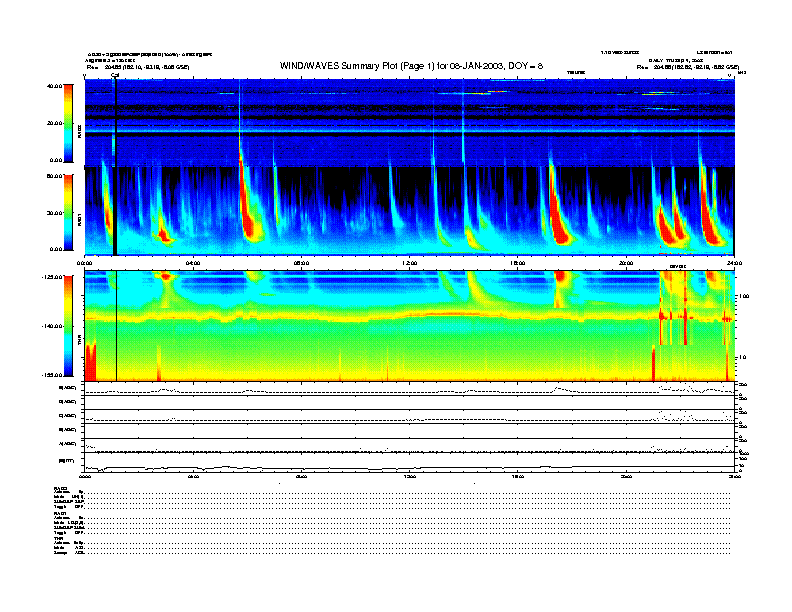
Task: Click the 20:00 label under RAD1 spectrogram
Action: [626, 263]
